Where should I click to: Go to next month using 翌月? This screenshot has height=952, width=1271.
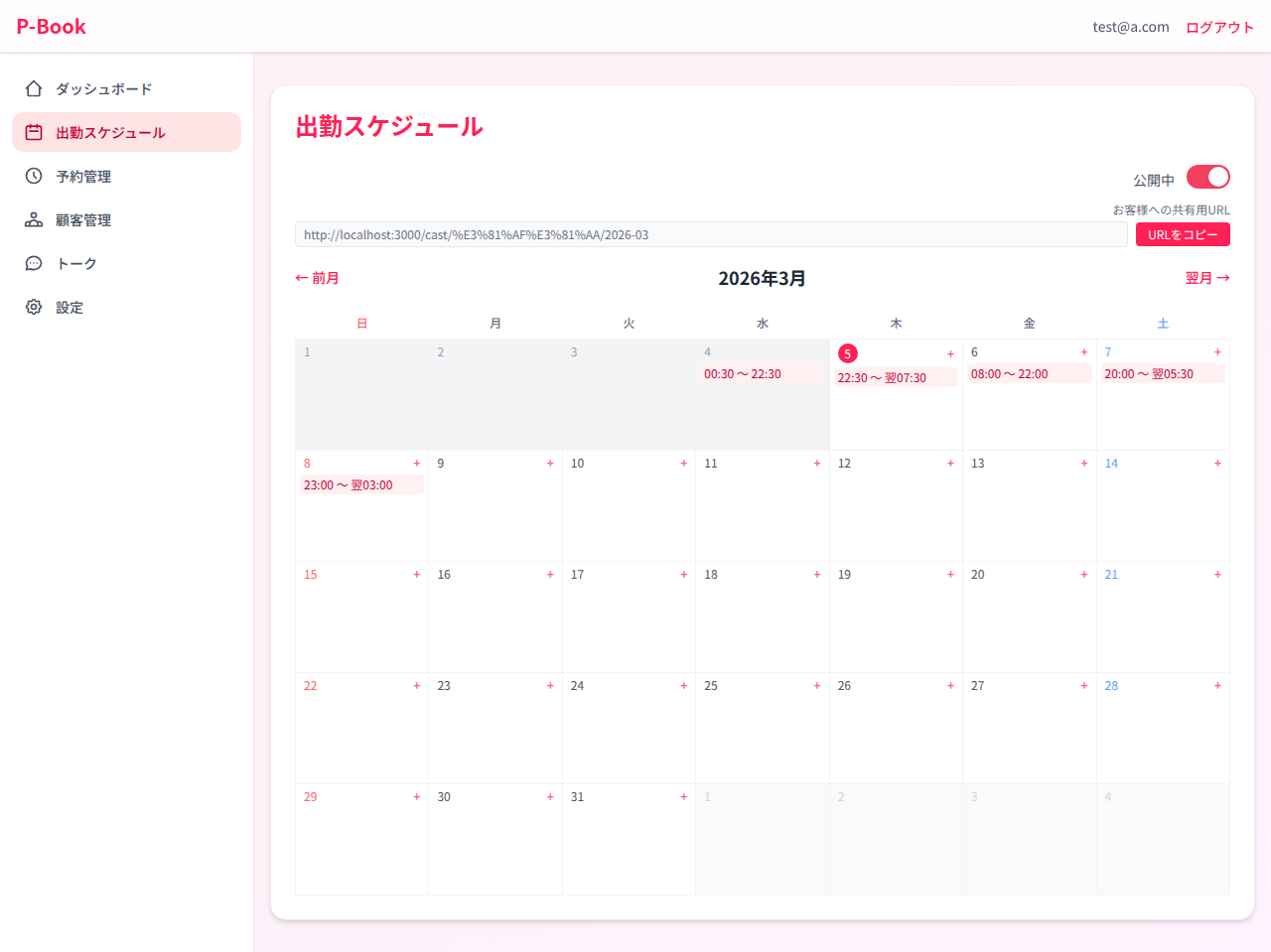pyautogui.click(x=1206, y=278)
